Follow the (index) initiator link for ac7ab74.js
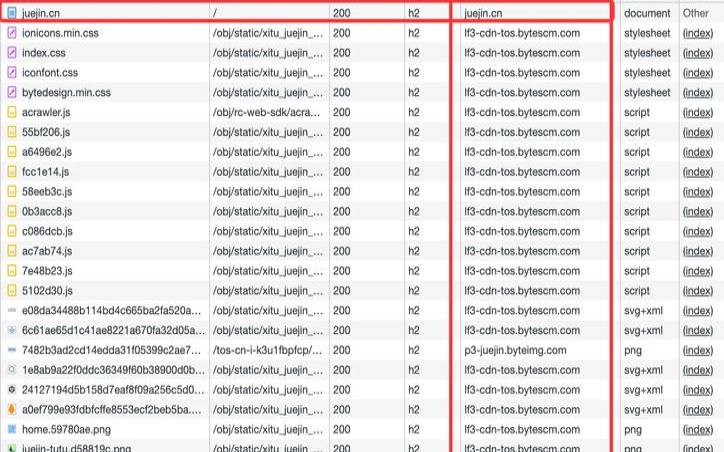 [x=697, y=251]
